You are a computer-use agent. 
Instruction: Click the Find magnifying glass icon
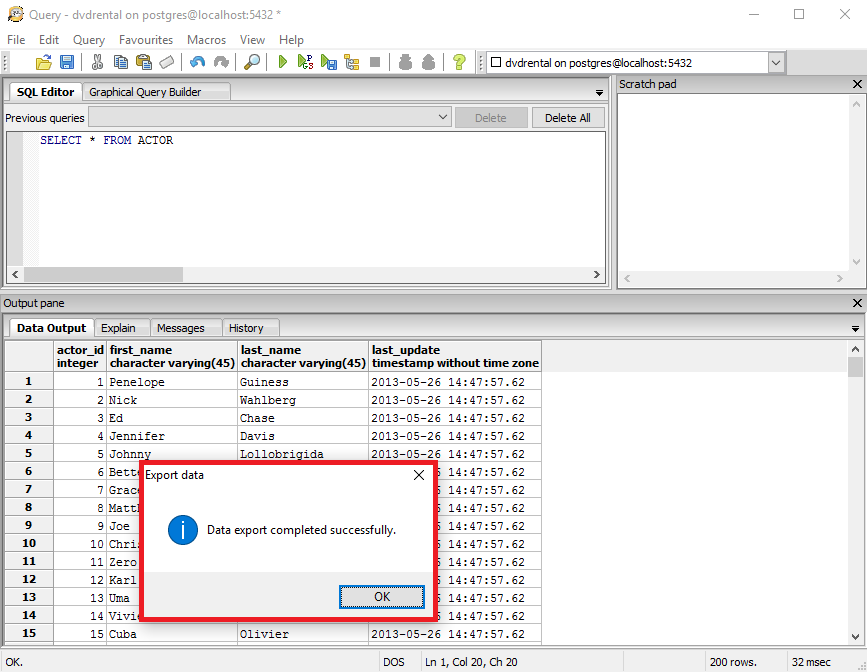tap(252, 62)
